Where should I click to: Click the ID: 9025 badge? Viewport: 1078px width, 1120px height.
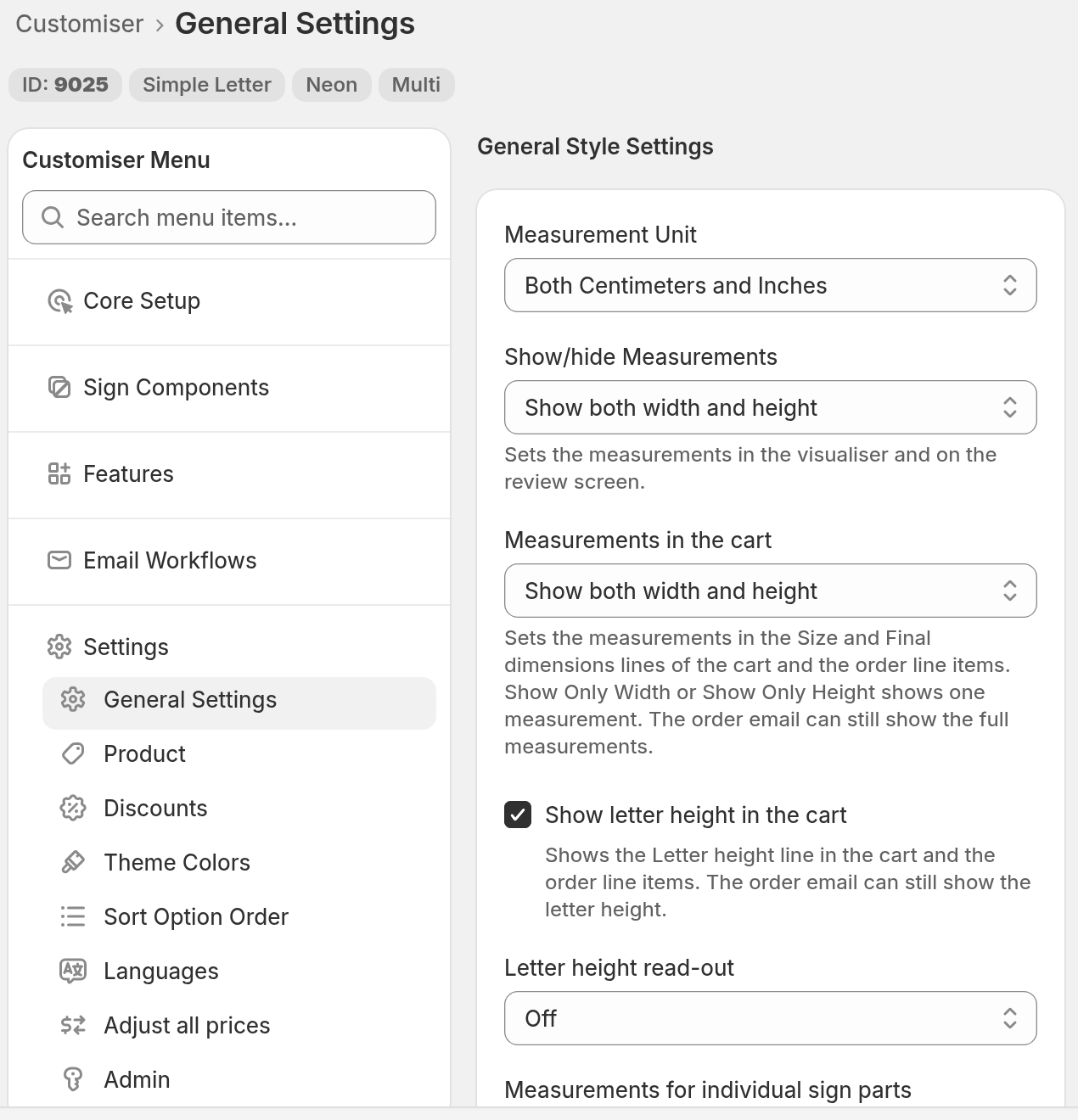click(x=65, y=85)
